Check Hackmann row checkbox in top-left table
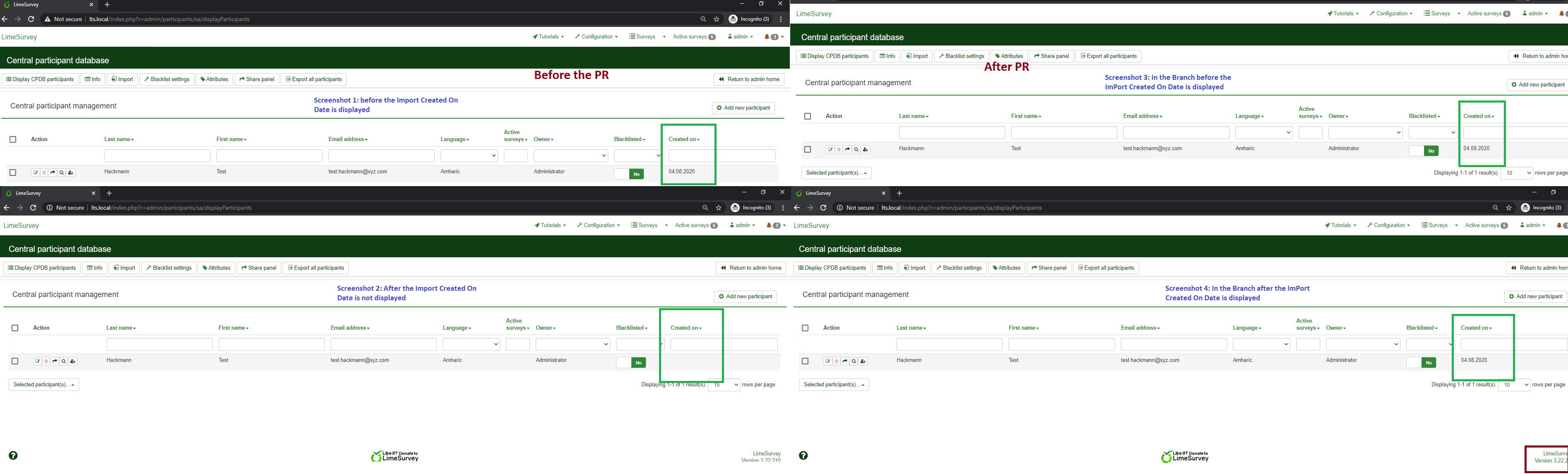This screenshot has height=474, width=1568. pos(13,173)
